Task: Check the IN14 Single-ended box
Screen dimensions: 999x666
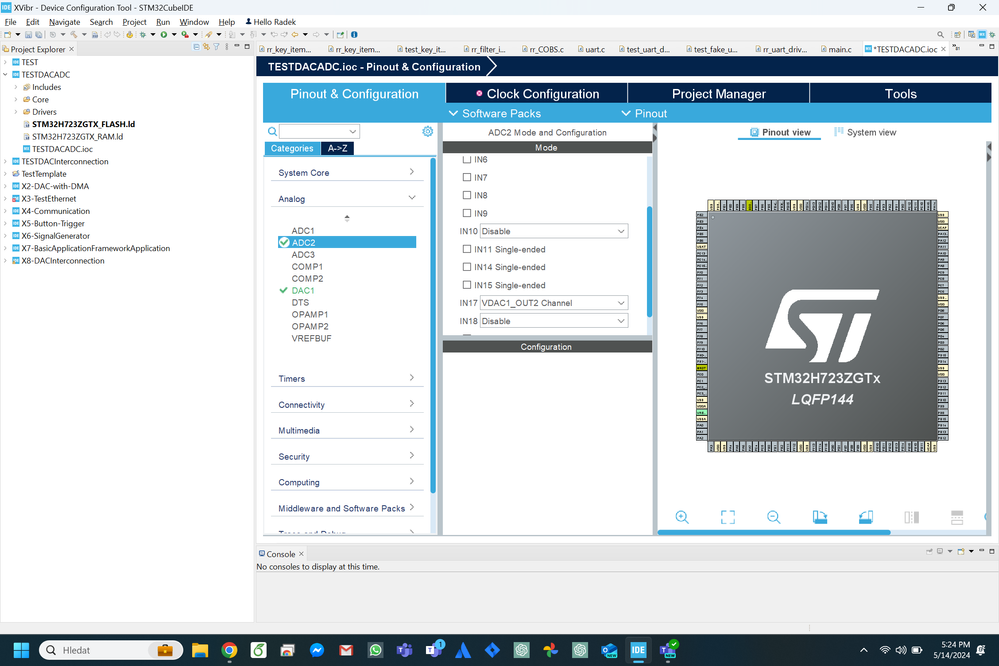Action: pos(467,267)
